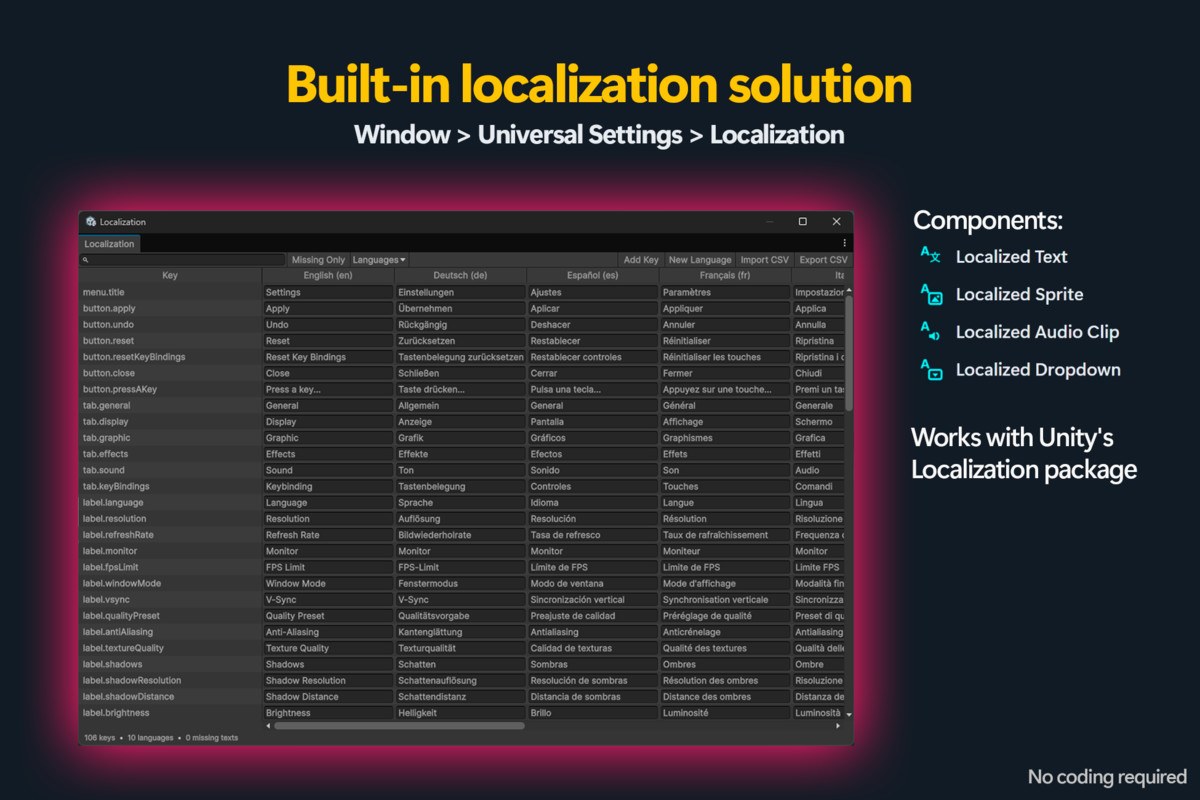Click the Add Key button
Image resolution: width=1200 pixels, height=800 pixels.
641,260
